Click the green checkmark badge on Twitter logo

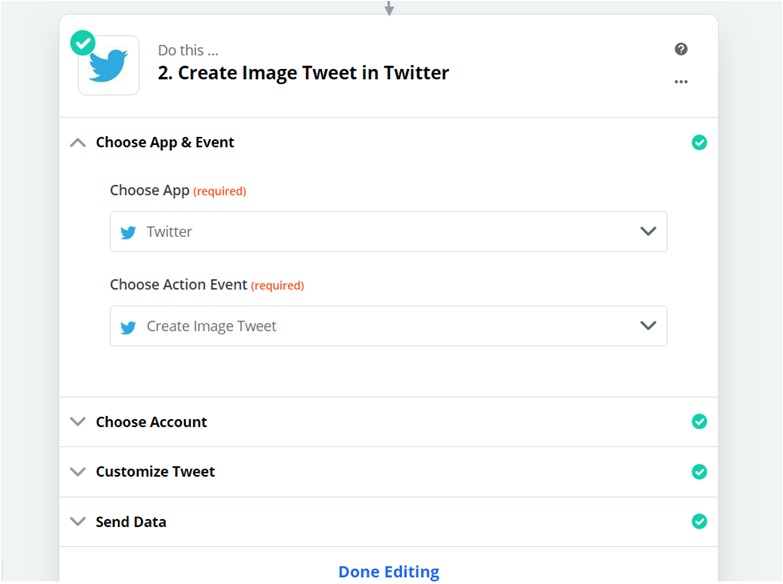click(83, 43)
